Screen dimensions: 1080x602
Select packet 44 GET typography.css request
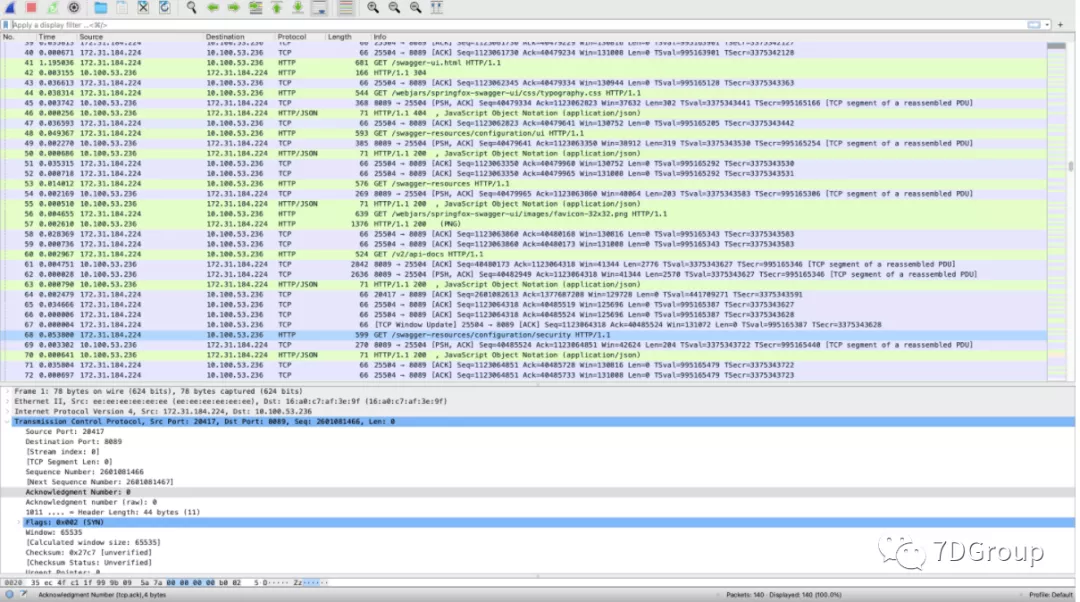pyautogui.click(x=523, y=93)
